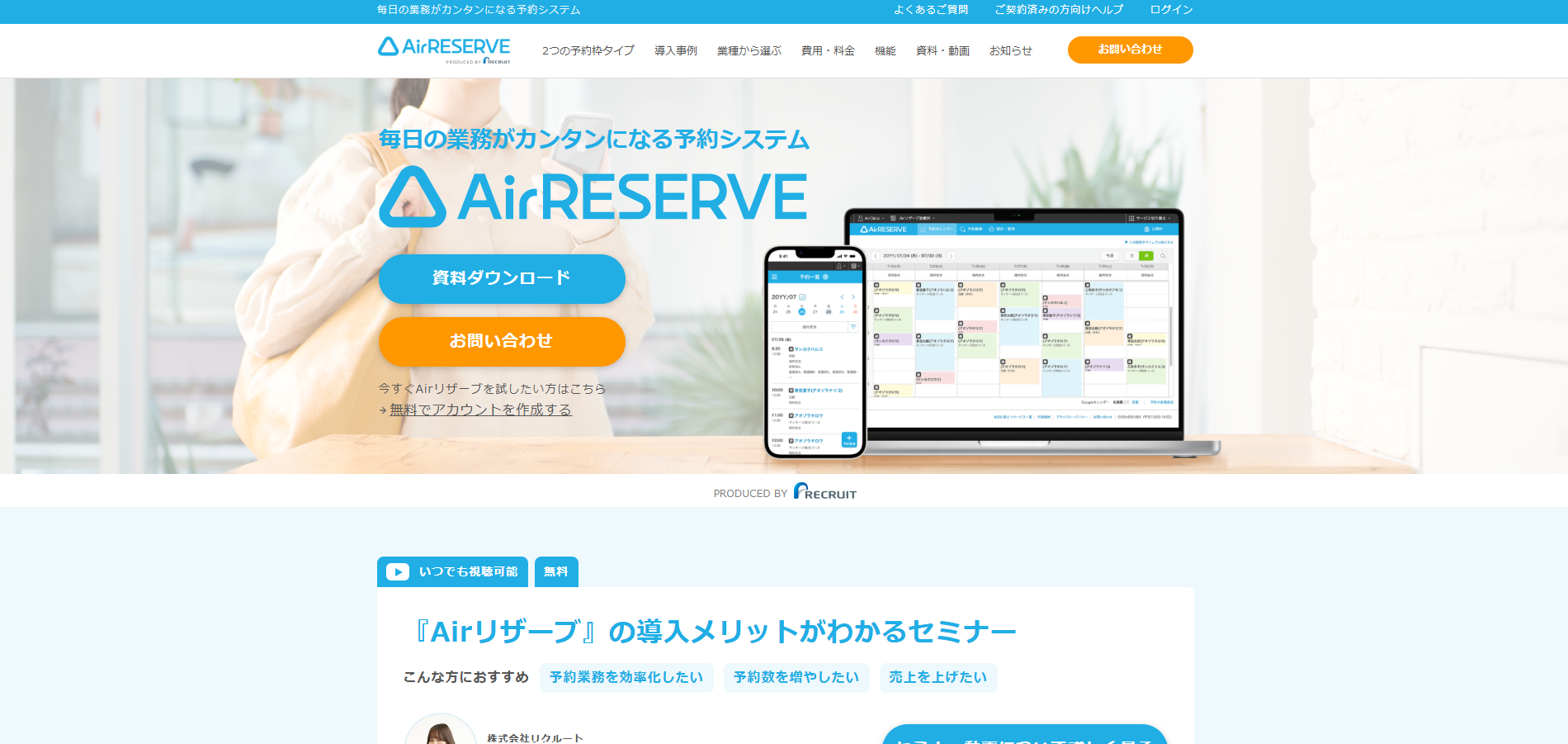Viewport: 1568px width, 744px height.
Task: Click the 無料 badge
Action: [x=556, y=571]
